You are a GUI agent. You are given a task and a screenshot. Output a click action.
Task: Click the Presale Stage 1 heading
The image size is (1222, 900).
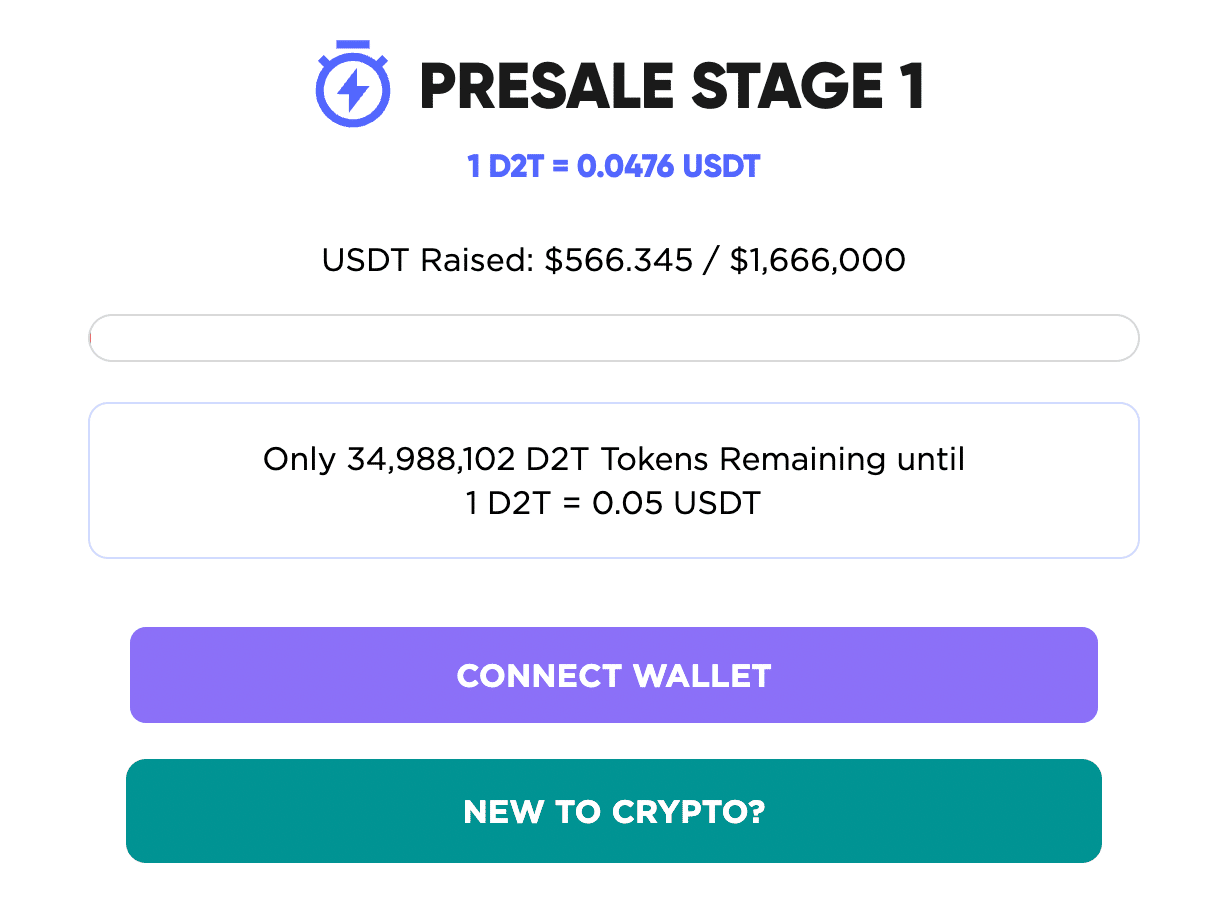point(672,86)
